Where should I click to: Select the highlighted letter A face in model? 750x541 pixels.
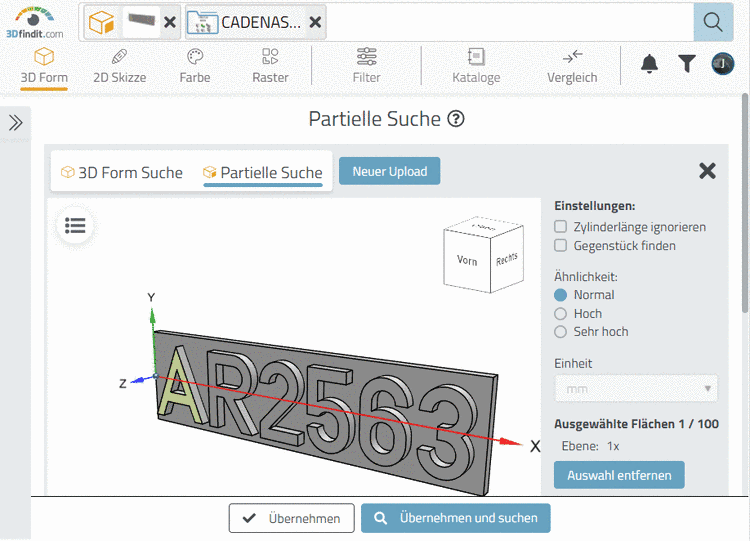coord(178,392)
